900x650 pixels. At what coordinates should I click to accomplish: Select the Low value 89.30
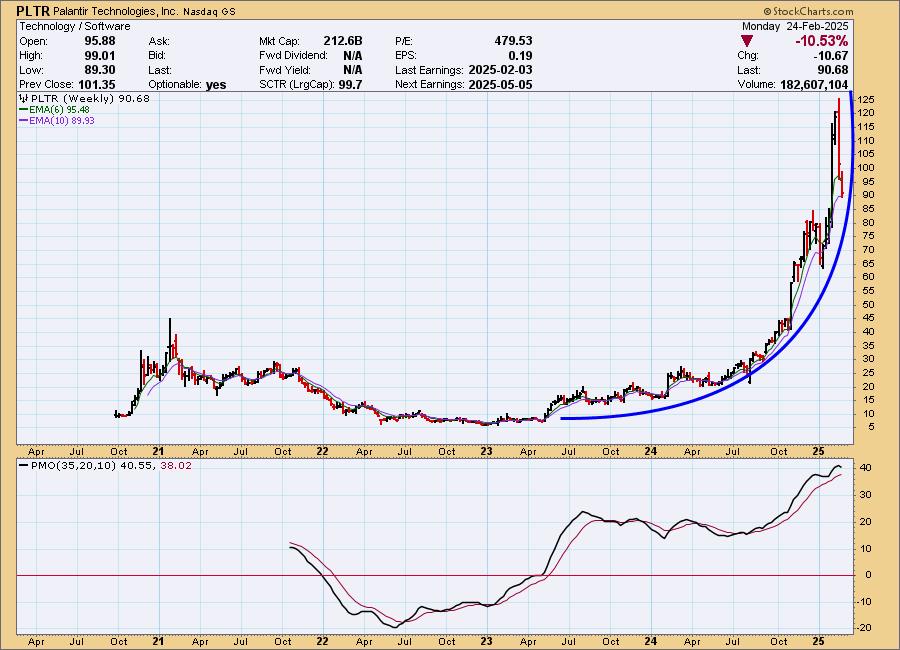pos(100,70)
